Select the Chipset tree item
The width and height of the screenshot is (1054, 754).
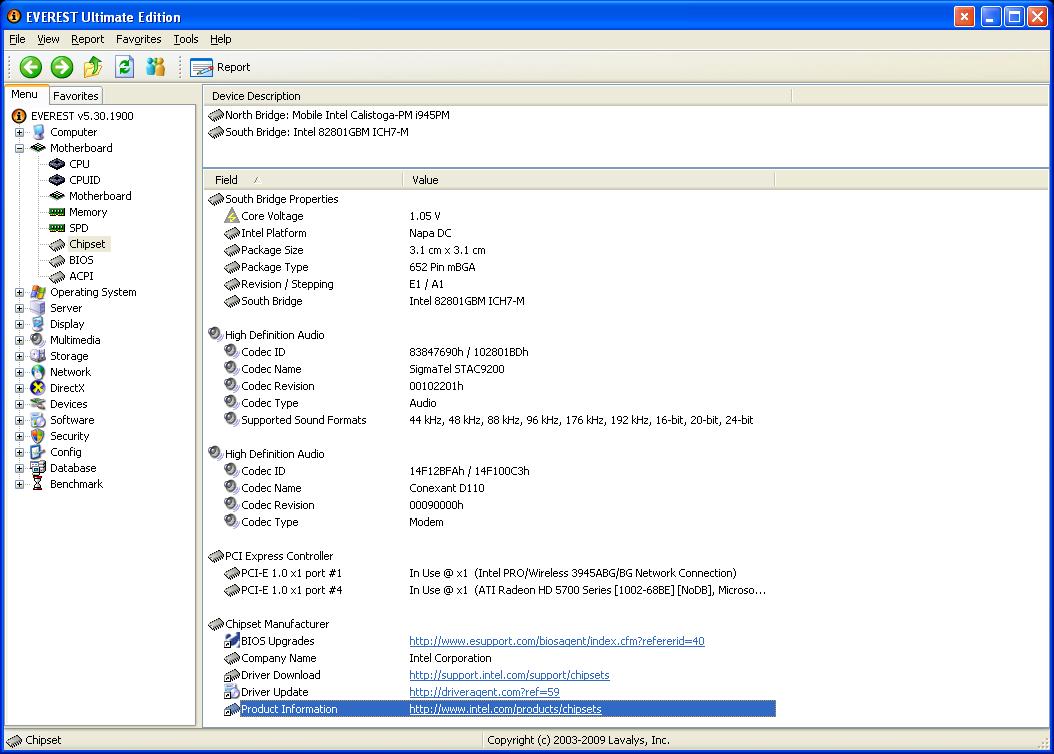pos(87,244)
